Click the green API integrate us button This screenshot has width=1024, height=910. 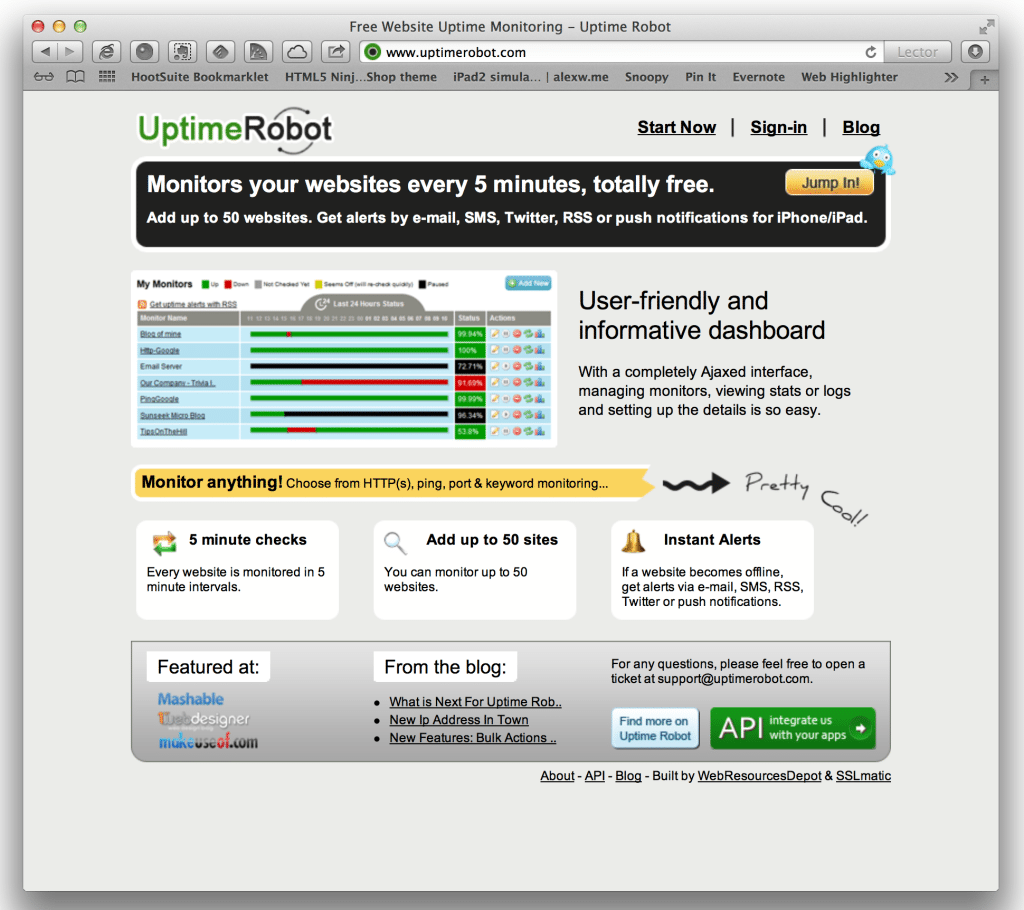coord(793,728)
